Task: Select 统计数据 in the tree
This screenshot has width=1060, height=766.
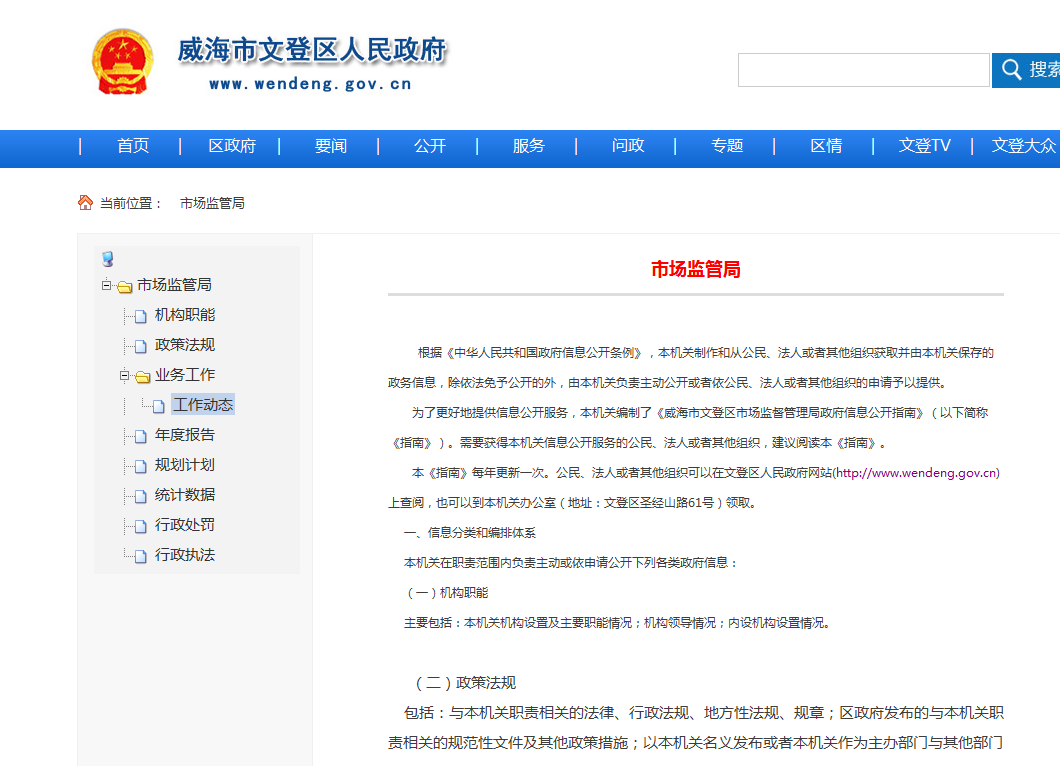Action: pyautogui.click(x=185, y=495)
